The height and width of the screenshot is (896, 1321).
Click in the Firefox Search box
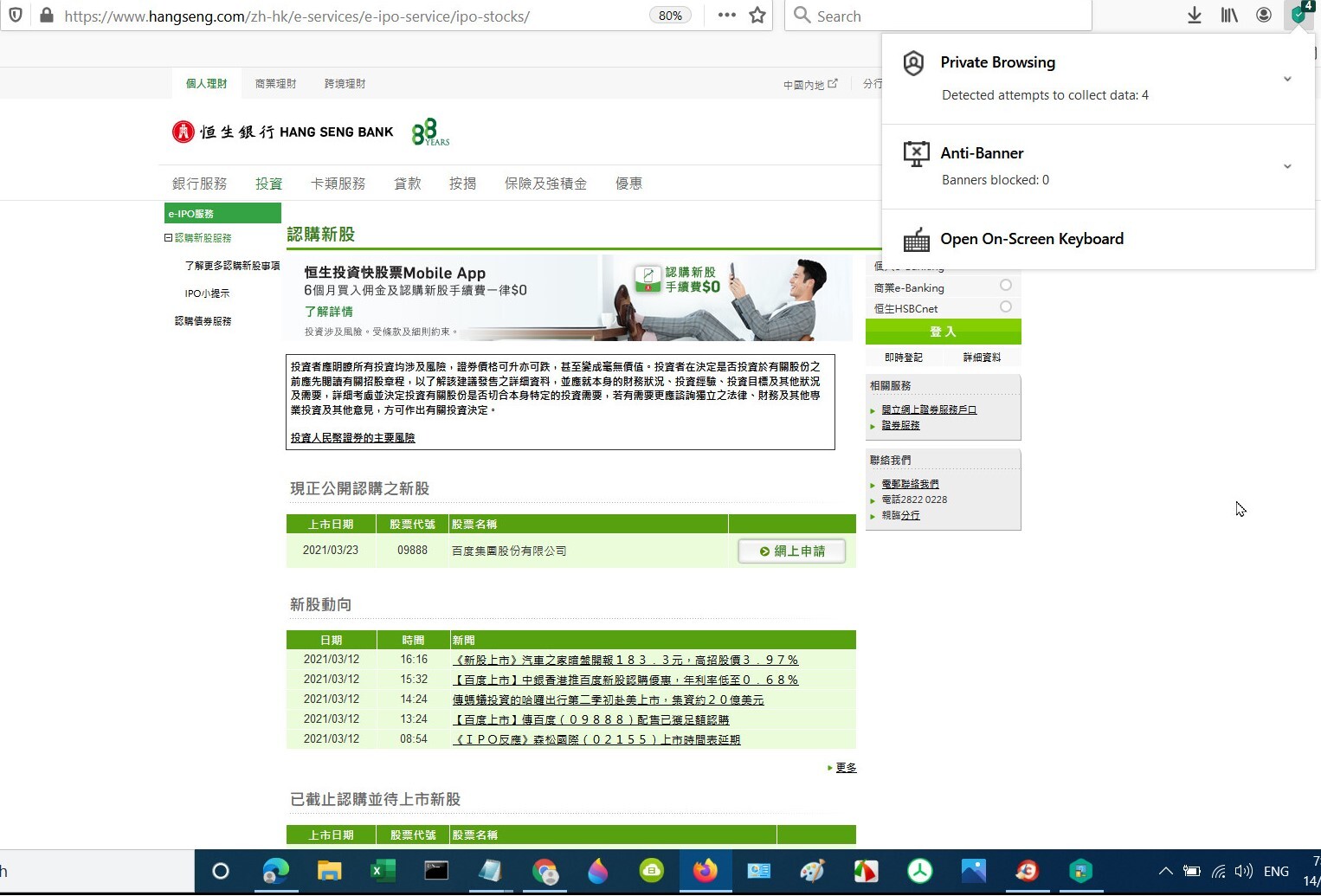pos(944,16)
